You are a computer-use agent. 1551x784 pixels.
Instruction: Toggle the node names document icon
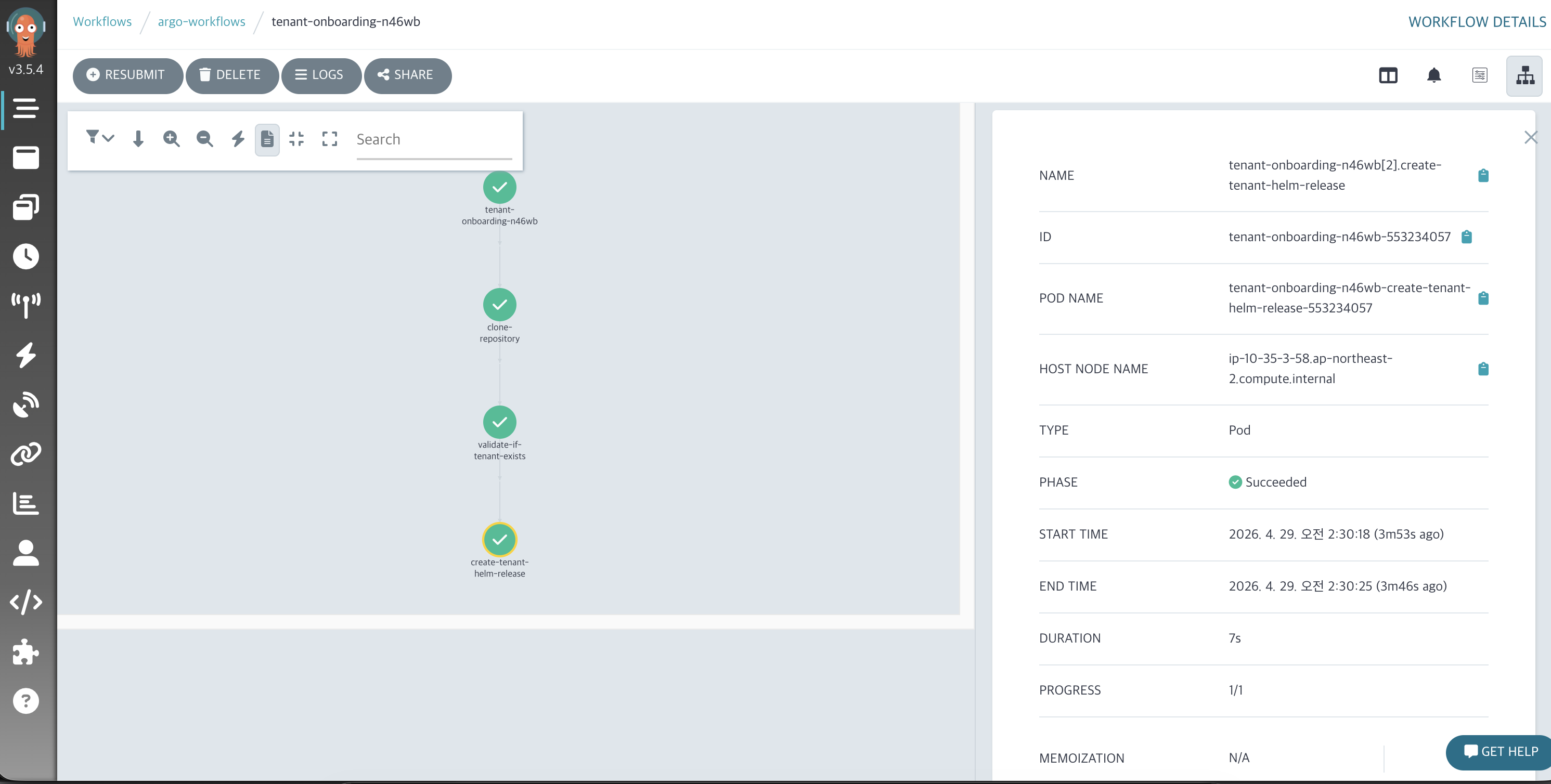coord(267,140)
